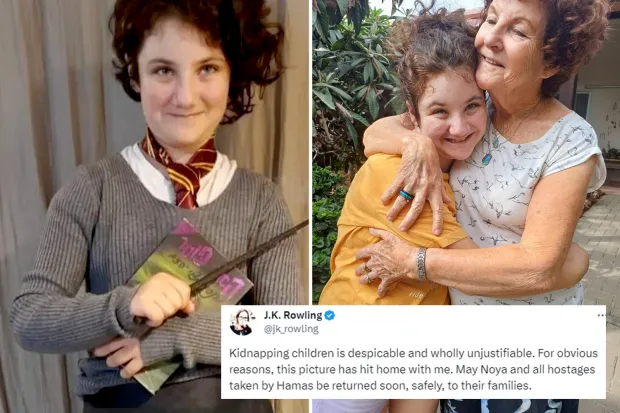Open the right photo of the hug
This screenshot has width=620, height=413.
pos(466,152)
